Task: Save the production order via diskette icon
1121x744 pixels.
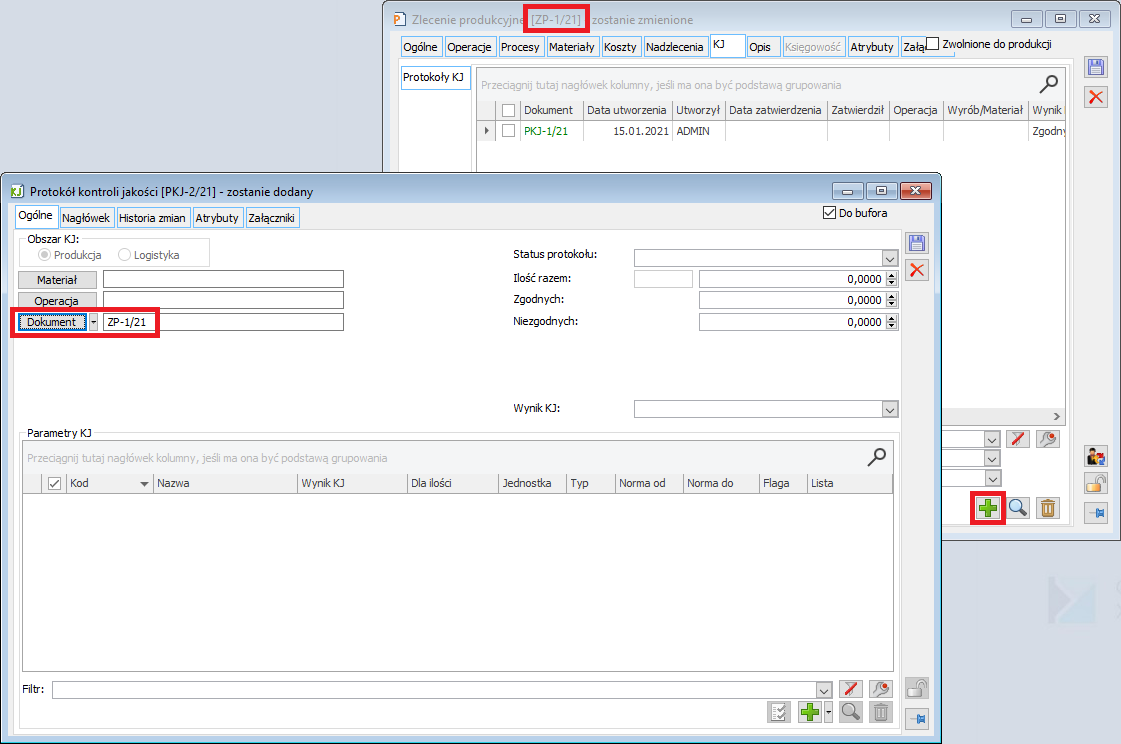Action: click(x=1095, y=68)
